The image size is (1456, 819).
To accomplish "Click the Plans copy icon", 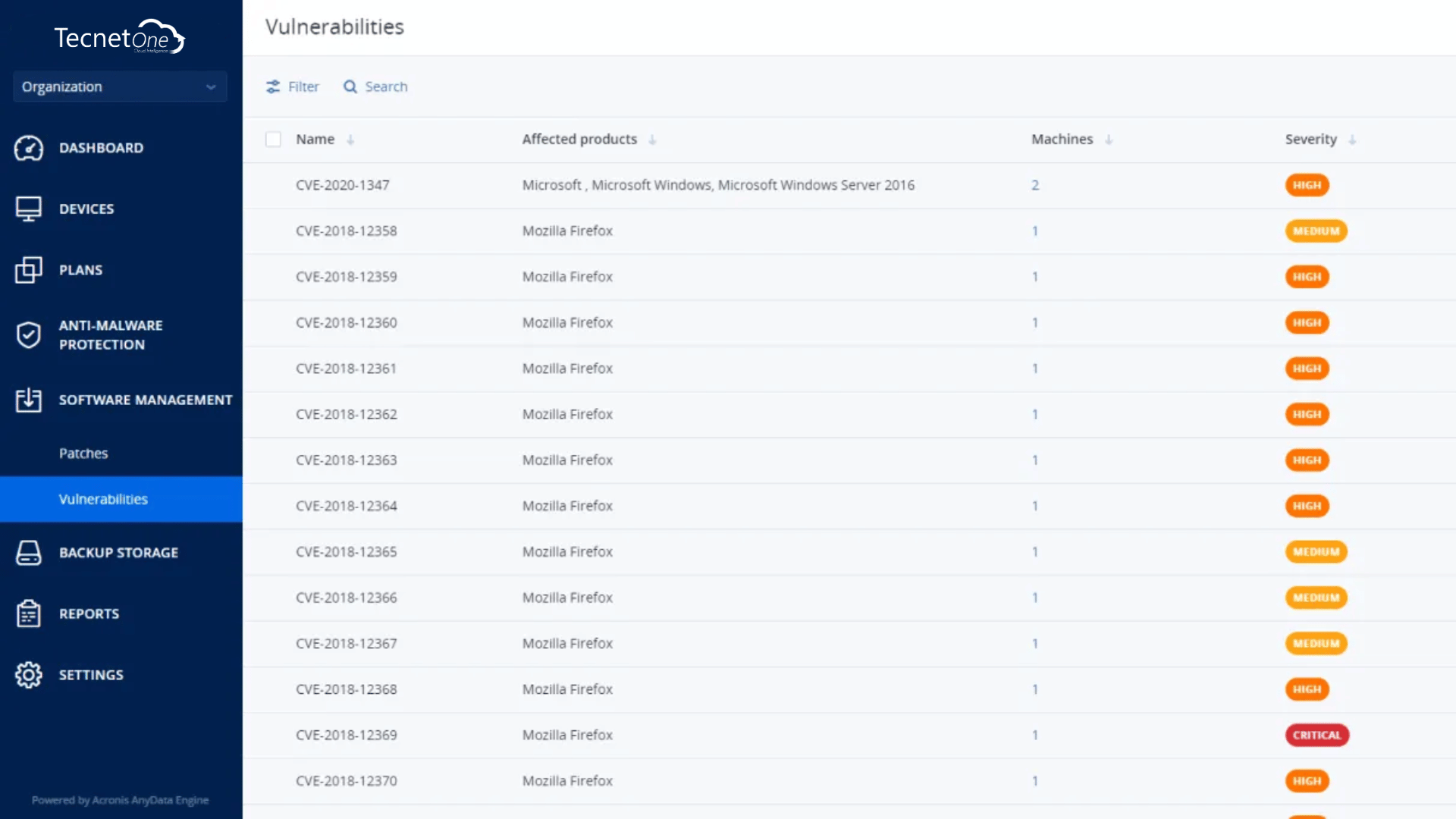I will 29,270.
